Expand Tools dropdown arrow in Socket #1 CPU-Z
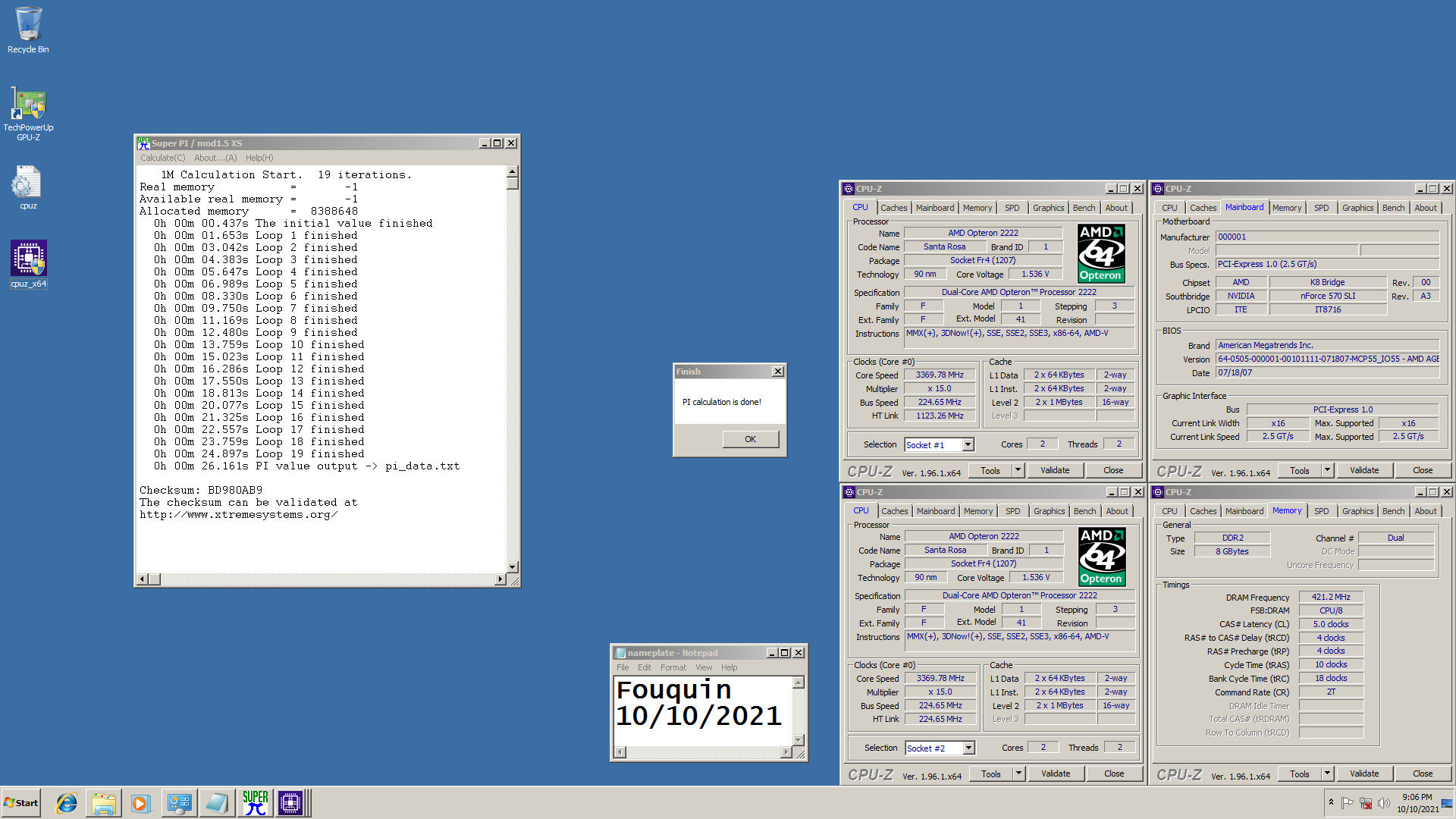This screenshot has height=819, width=1456. pyautogui.click(x=1018, y=470)
